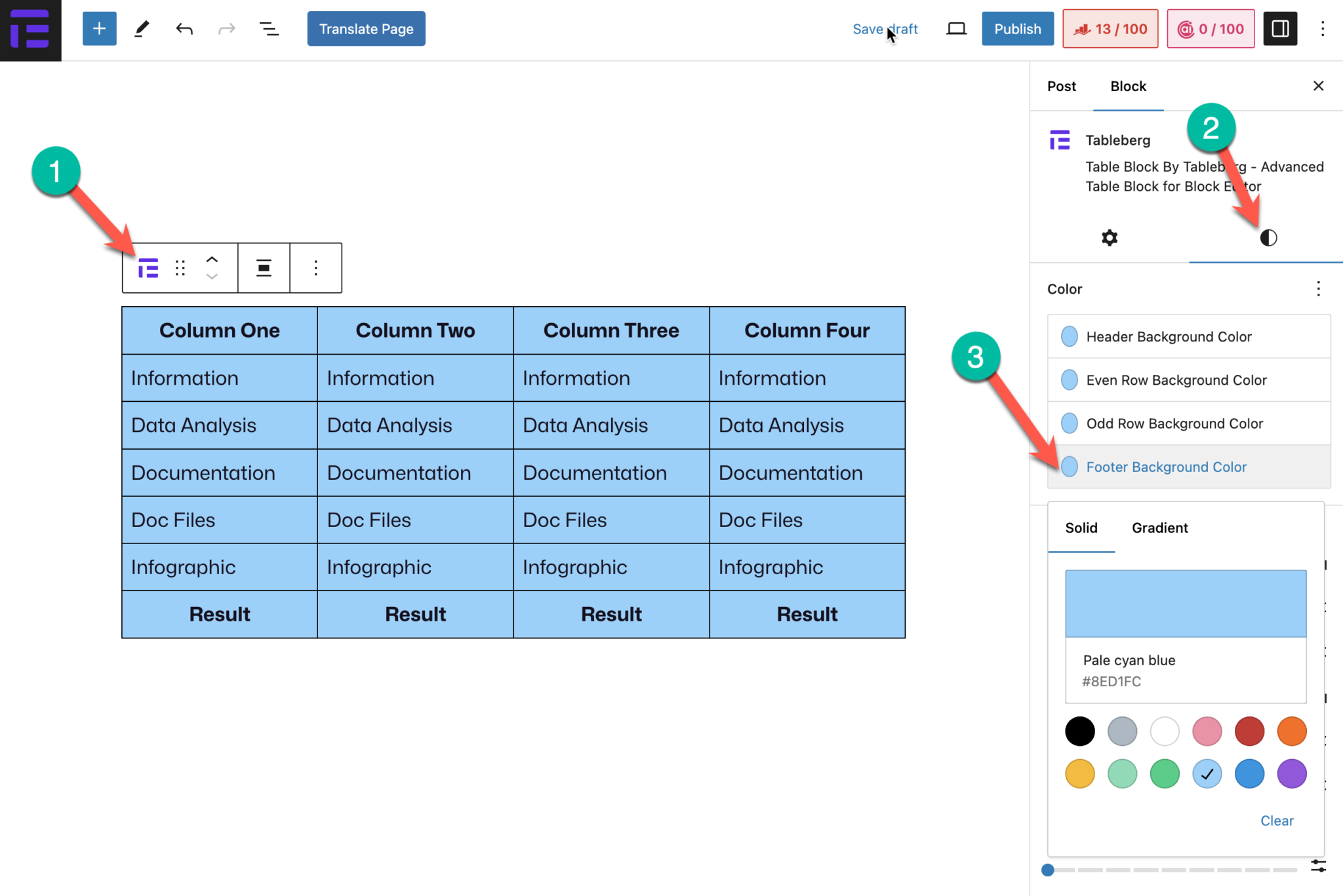The image size is (1343, 896).
Task: Pick the purple color swatch
Action: [1291, 774]
